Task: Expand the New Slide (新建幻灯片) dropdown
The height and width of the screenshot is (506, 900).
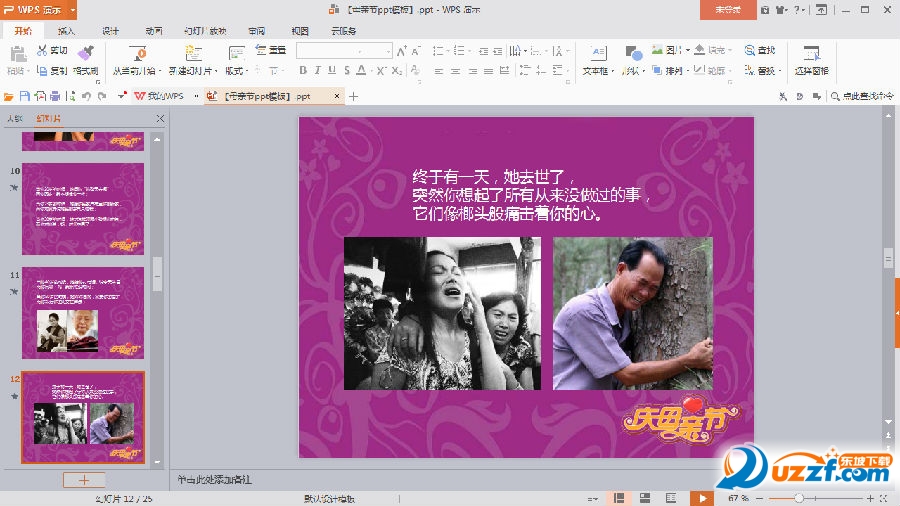Action: coord(216,72)
